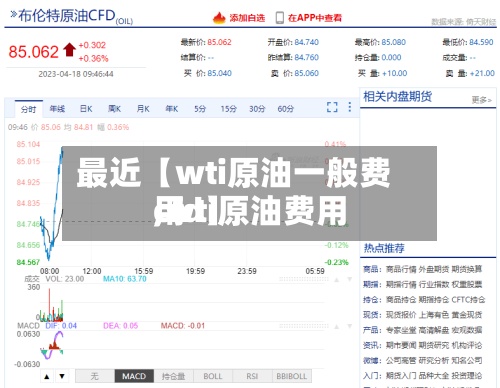
Task: Switch to the 月K tab
Action: tap(143, 109)
